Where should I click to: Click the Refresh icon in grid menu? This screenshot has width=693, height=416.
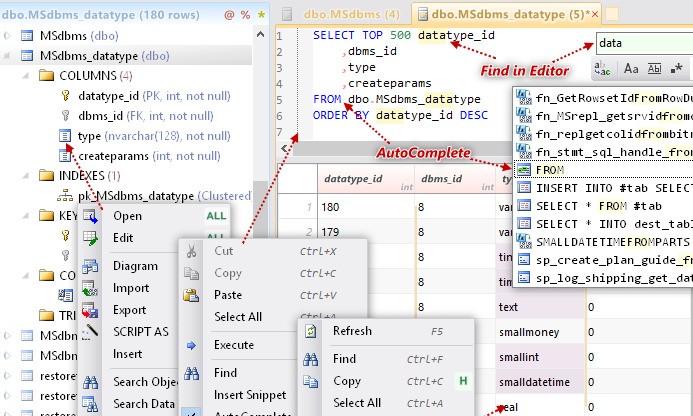point(311,331)
